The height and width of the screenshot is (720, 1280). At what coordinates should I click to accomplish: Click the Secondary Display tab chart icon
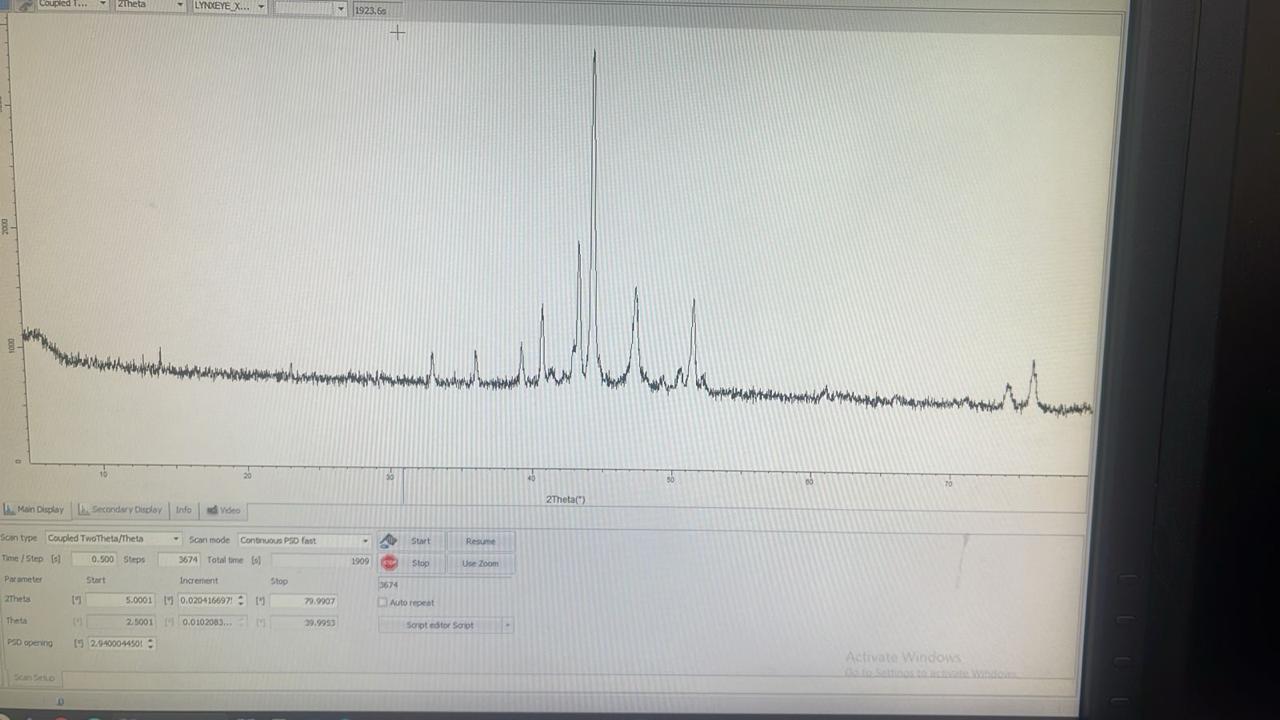click(x=84, y=510)
